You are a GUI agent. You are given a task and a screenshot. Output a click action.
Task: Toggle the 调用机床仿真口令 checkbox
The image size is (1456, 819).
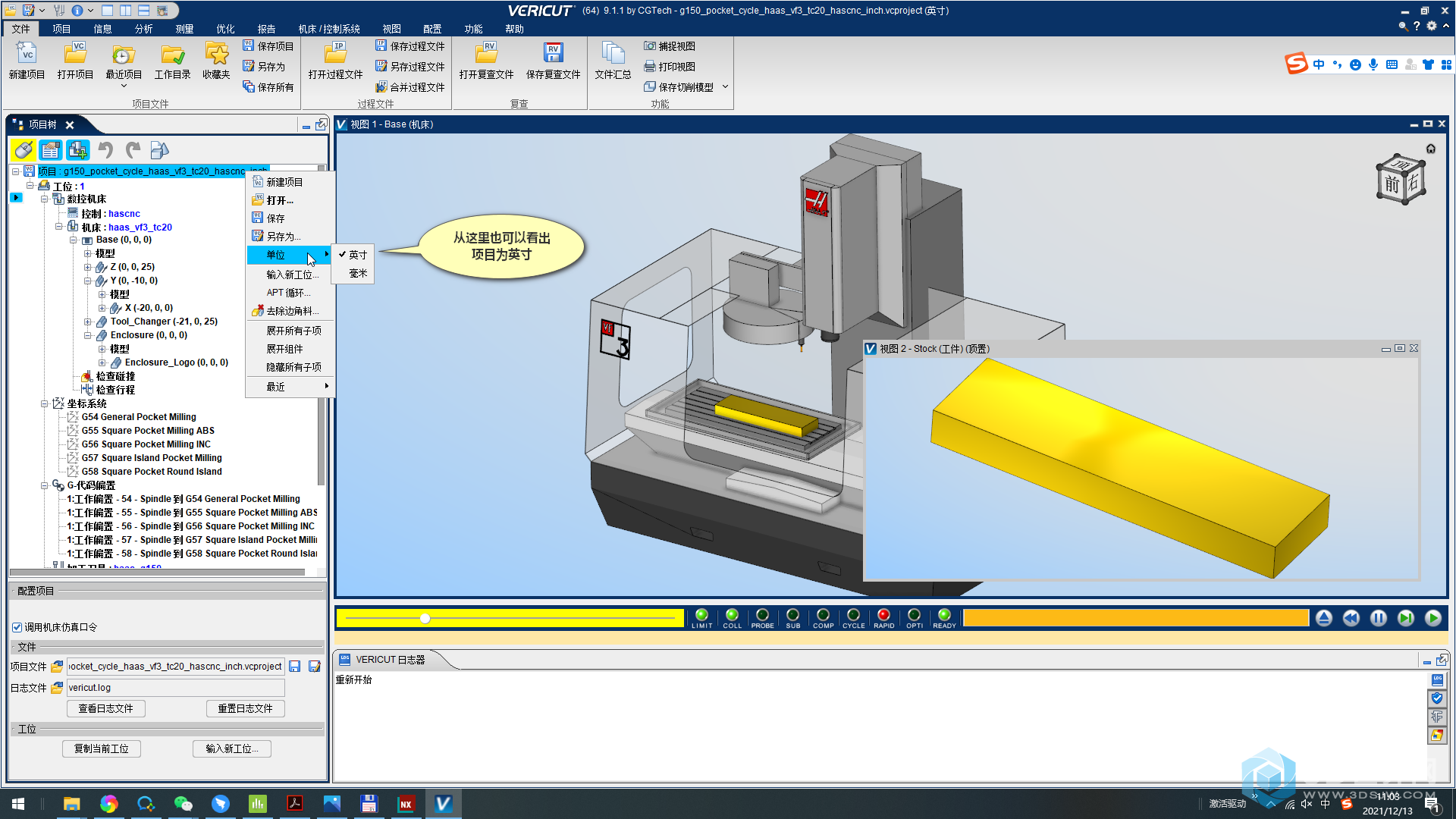click(17, 627)
